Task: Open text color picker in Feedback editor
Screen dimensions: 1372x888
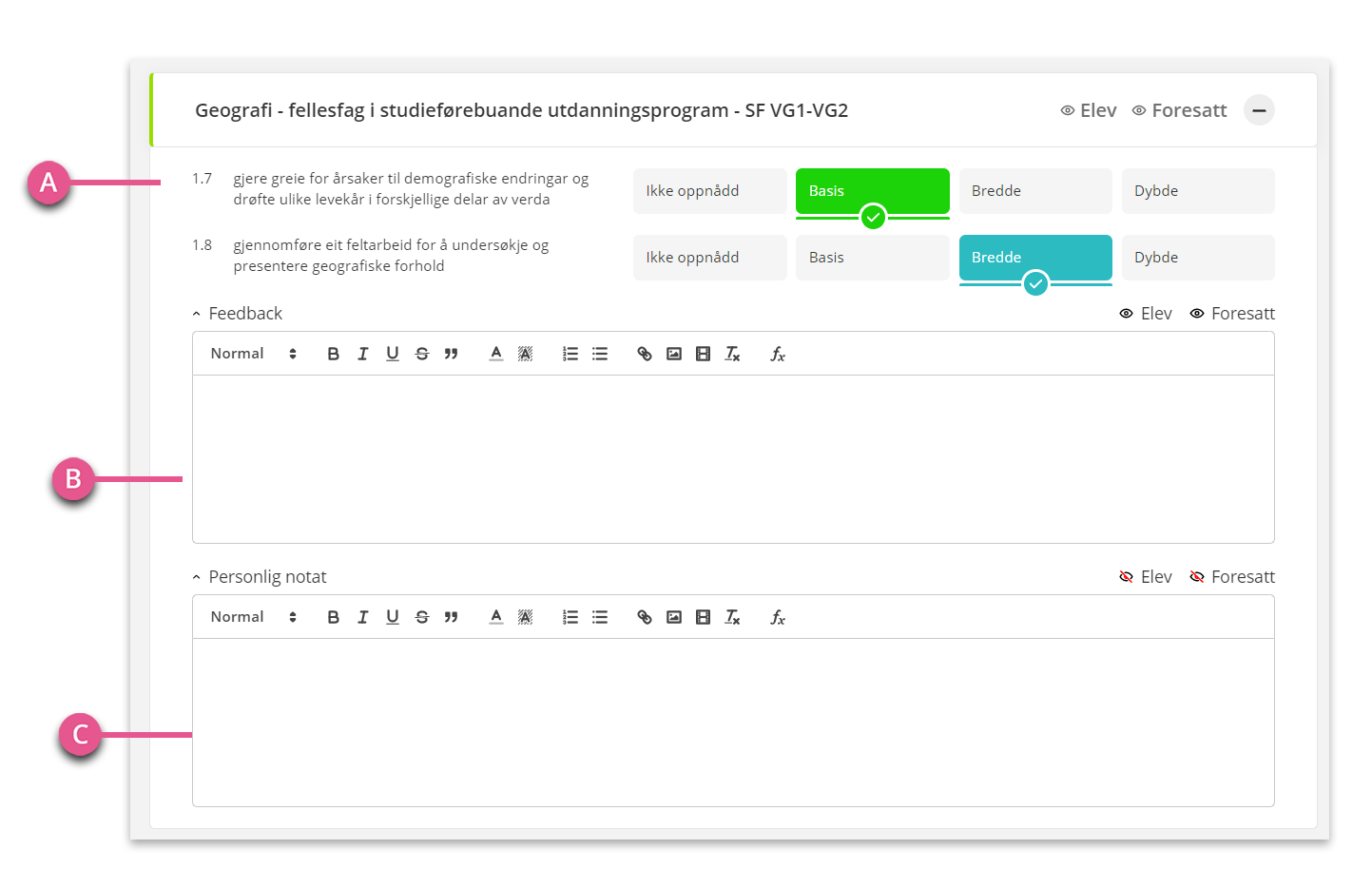Action: pyautogui.click(x=496, y=354)
